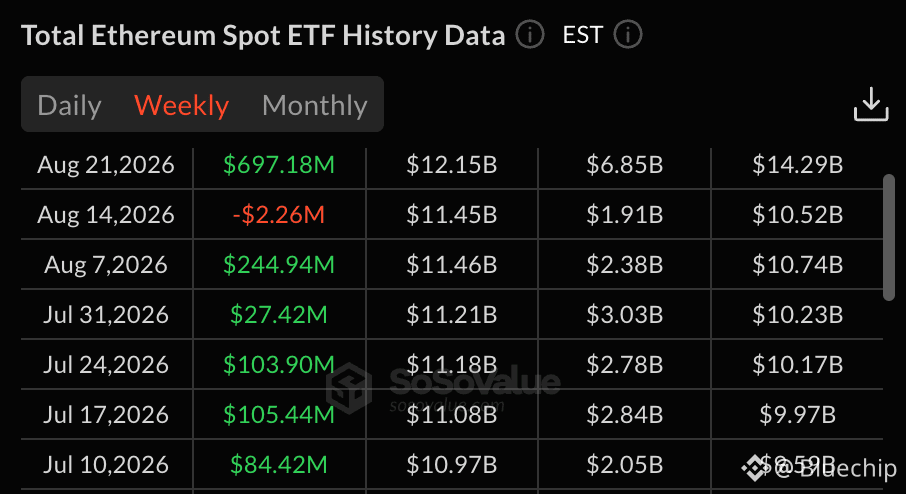Click the @Bluechip watermark icon
Image resolution: width=906 pixels, height=494 pixels.
[754, 467]
